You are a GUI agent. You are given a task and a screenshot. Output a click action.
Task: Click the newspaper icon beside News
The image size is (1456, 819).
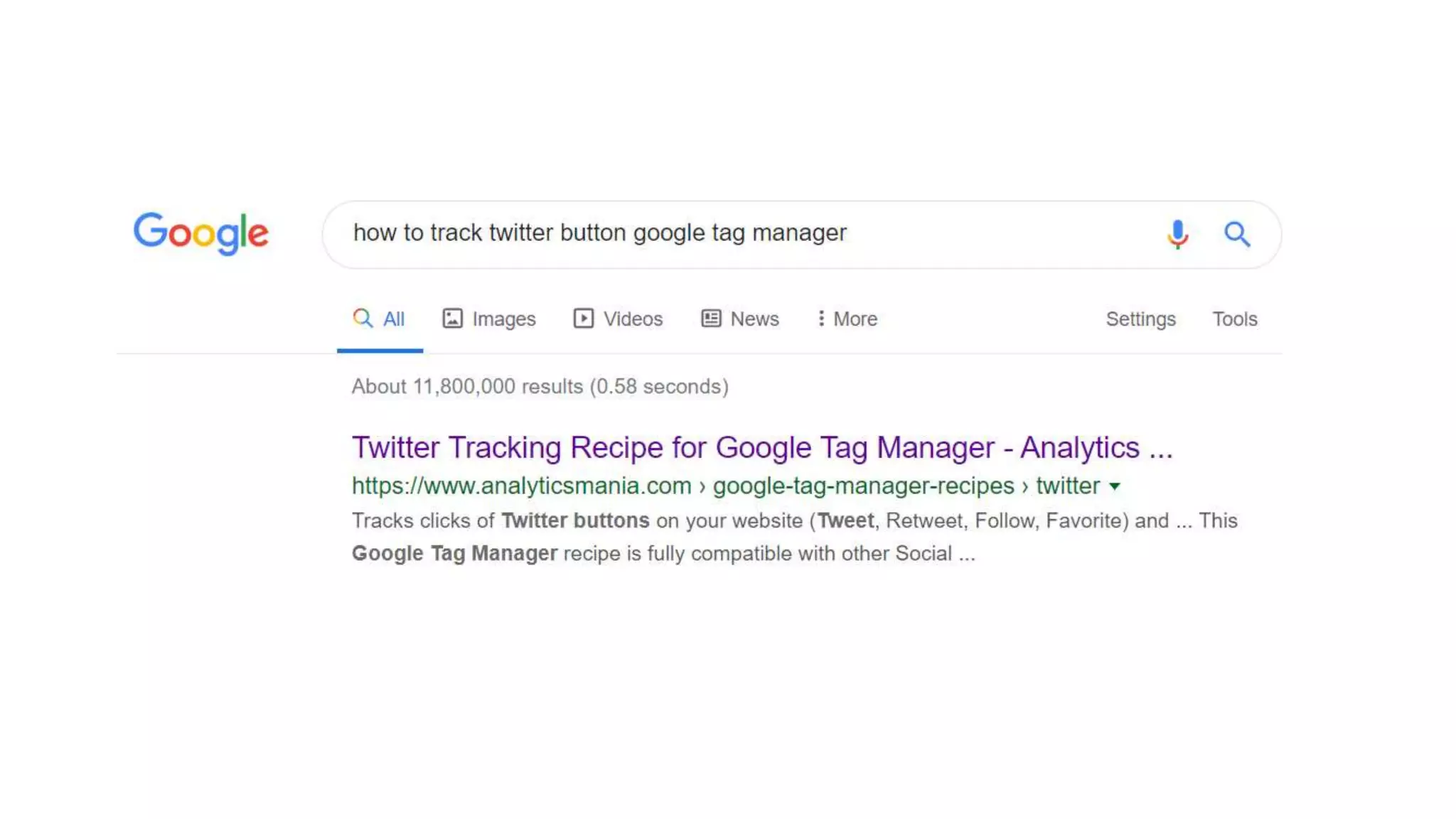click(x=711, y=318)
